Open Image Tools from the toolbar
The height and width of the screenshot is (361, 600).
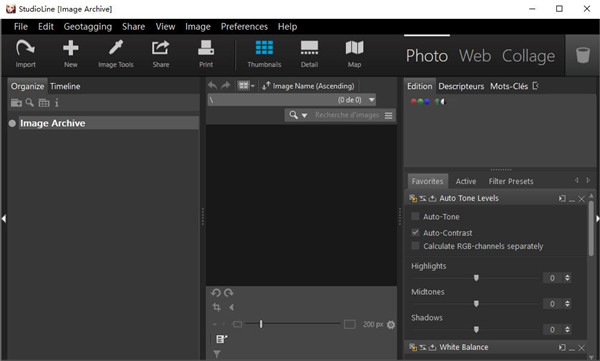pyautogui.click(x=116, y=54)
